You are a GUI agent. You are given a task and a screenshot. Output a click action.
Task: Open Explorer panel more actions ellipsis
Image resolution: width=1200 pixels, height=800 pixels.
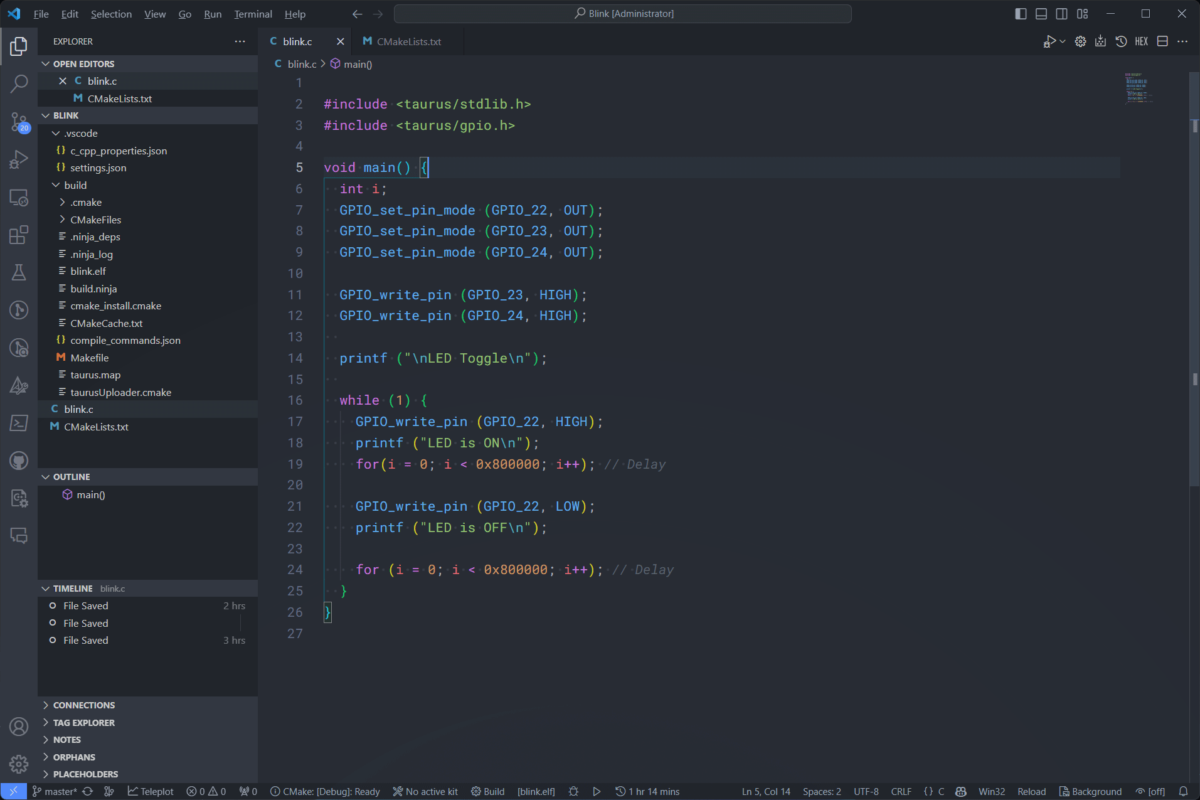pos(239,42)
